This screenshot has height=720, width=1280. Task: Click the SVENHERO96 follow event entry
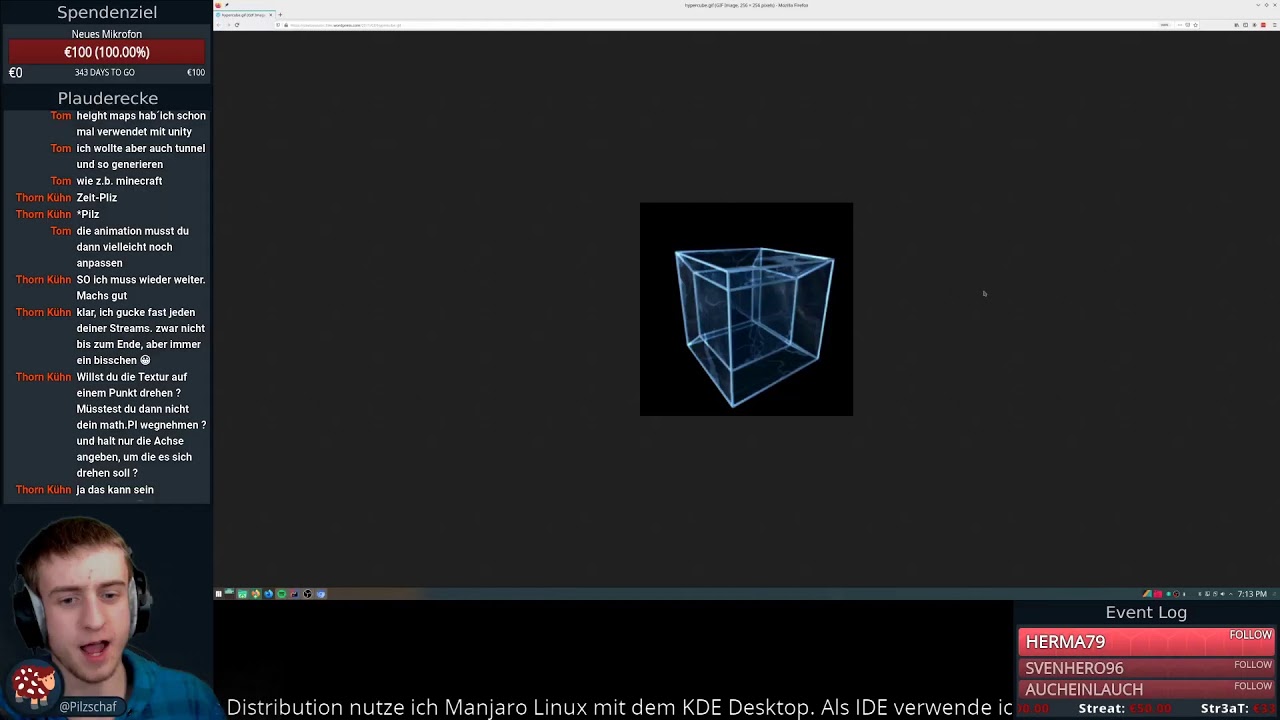[1146, 667]
